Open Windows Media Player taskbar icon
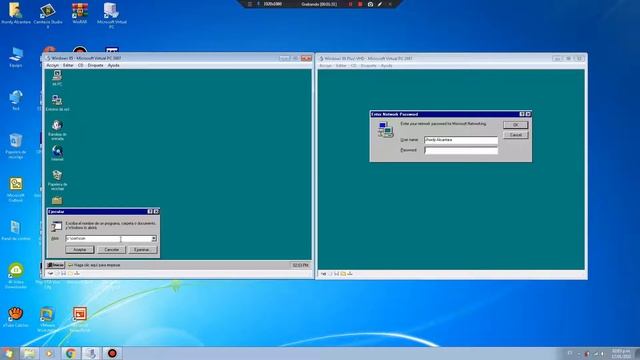The width and height of the screenshot is (640, 360). [x=49, y=353]
